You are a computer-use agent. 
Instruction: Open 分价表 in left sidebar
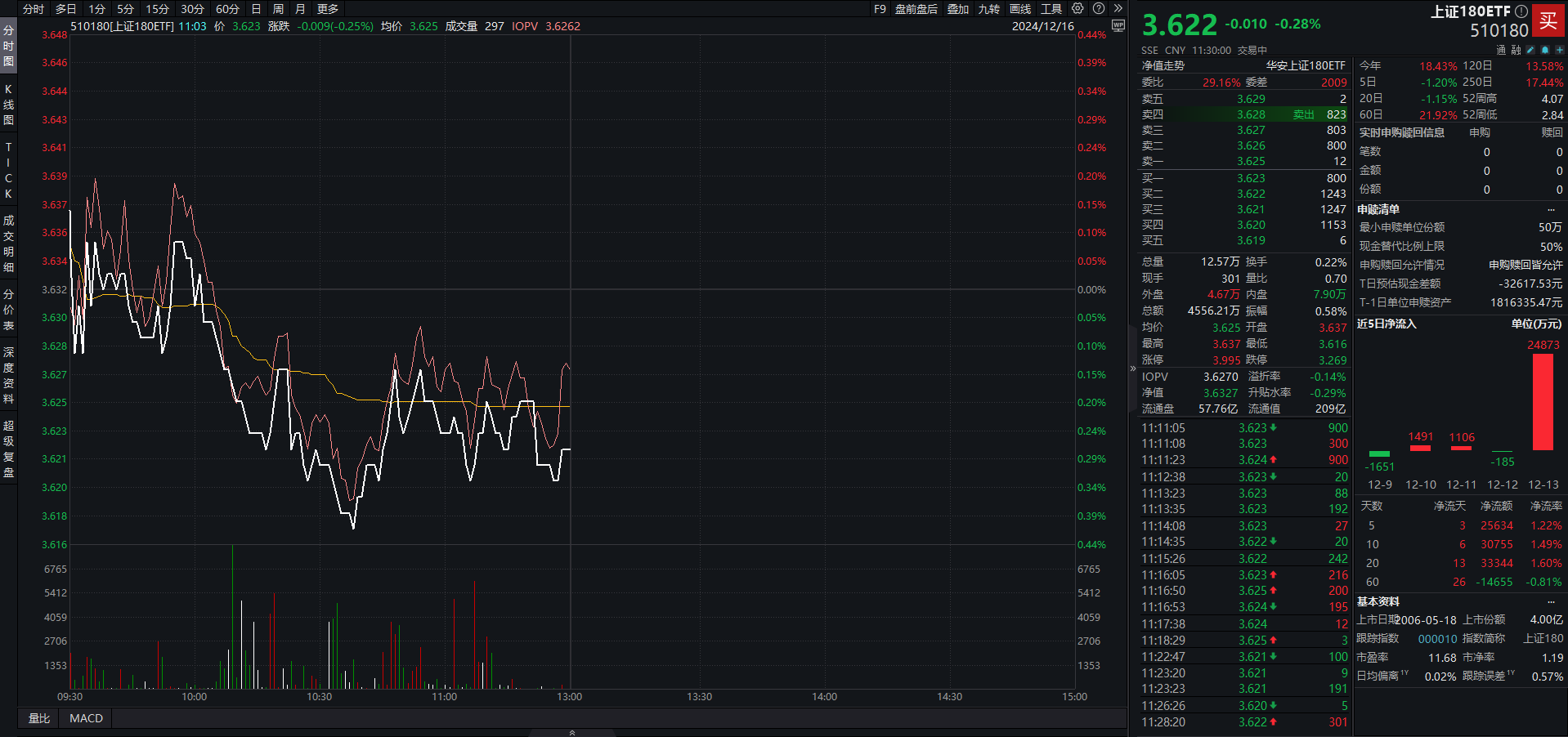(8, 310)
